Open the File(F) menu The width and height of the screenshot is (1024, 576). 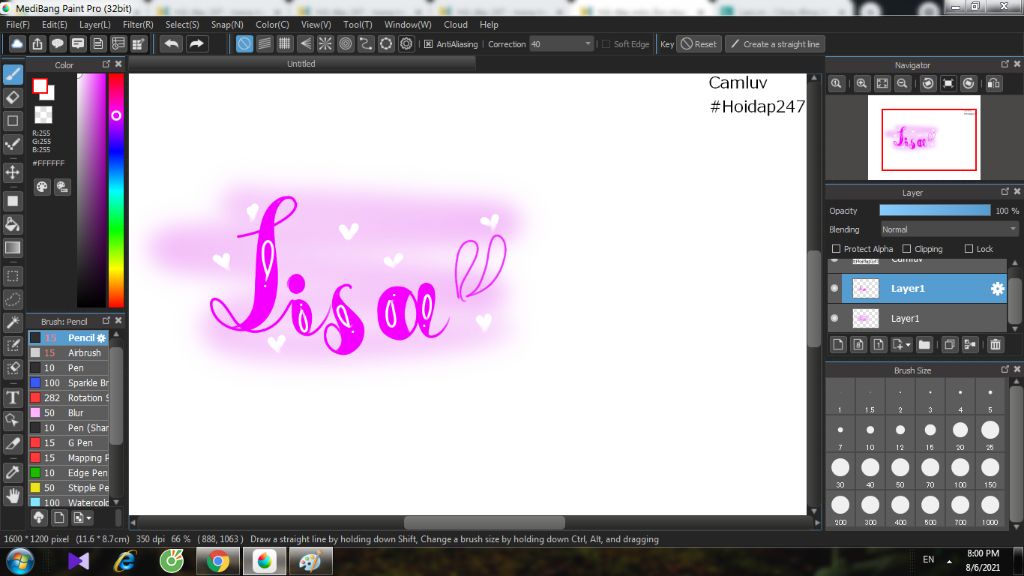(x=18, y=25)
